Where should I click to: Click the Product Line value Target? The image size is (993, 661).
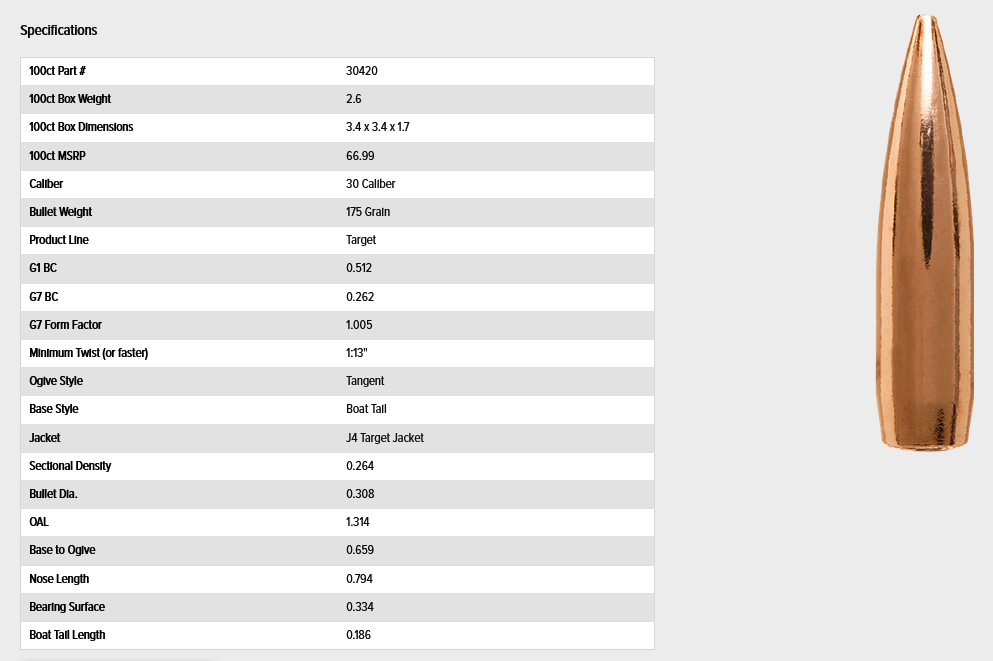361,240
